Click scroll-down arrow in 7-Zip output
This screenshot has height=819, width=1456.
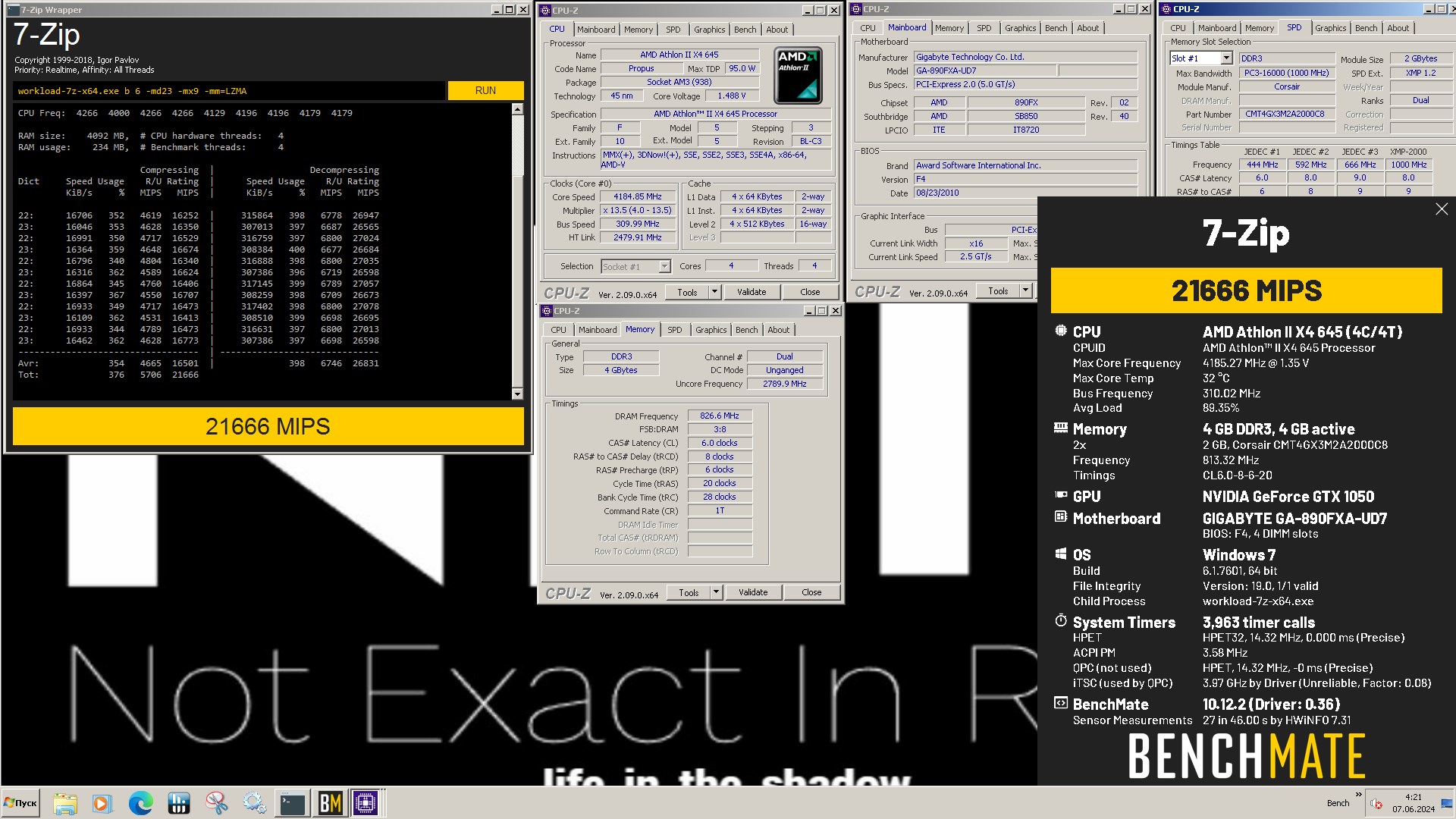click(x=517, y=394)
